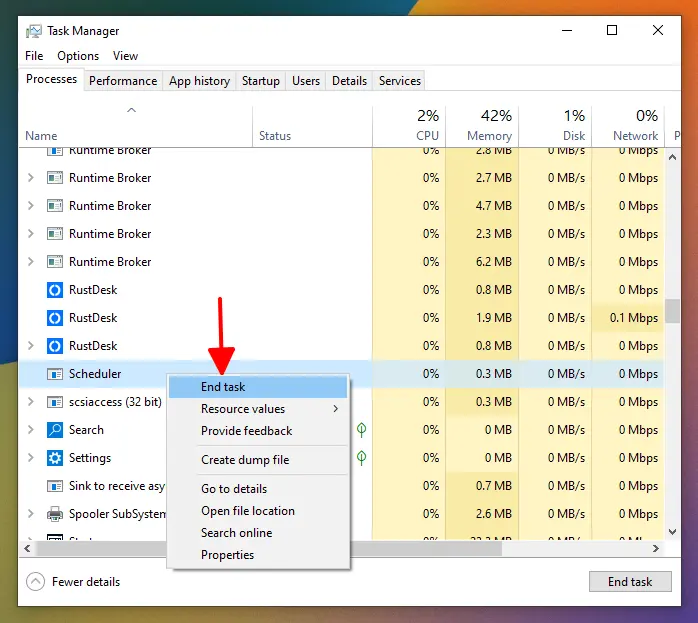The image size is (698, 623).
Task: Expand the scsiaccess (32 bit) row
Action: coord(30,402)
